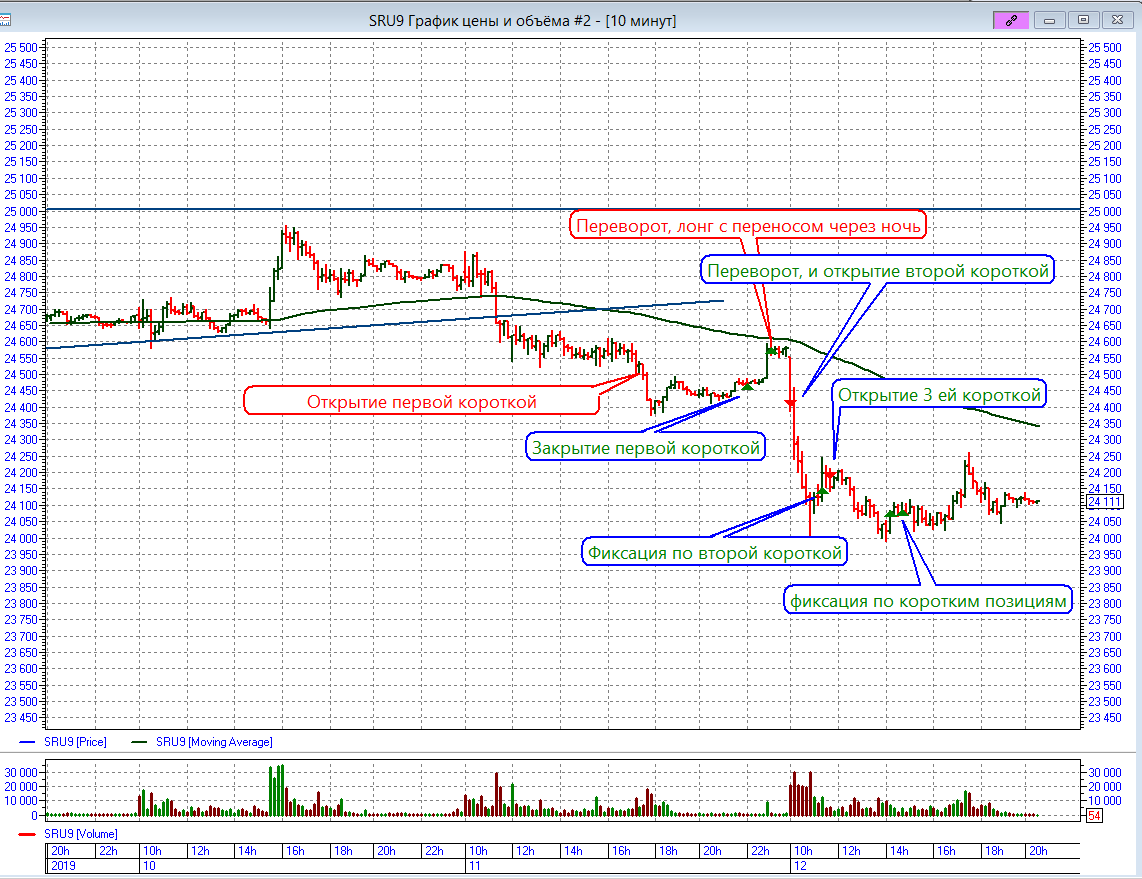Maximize the SRU9 chart window
The height and width of the screenshot is (879, 1142).
(x=1082, y=19)
